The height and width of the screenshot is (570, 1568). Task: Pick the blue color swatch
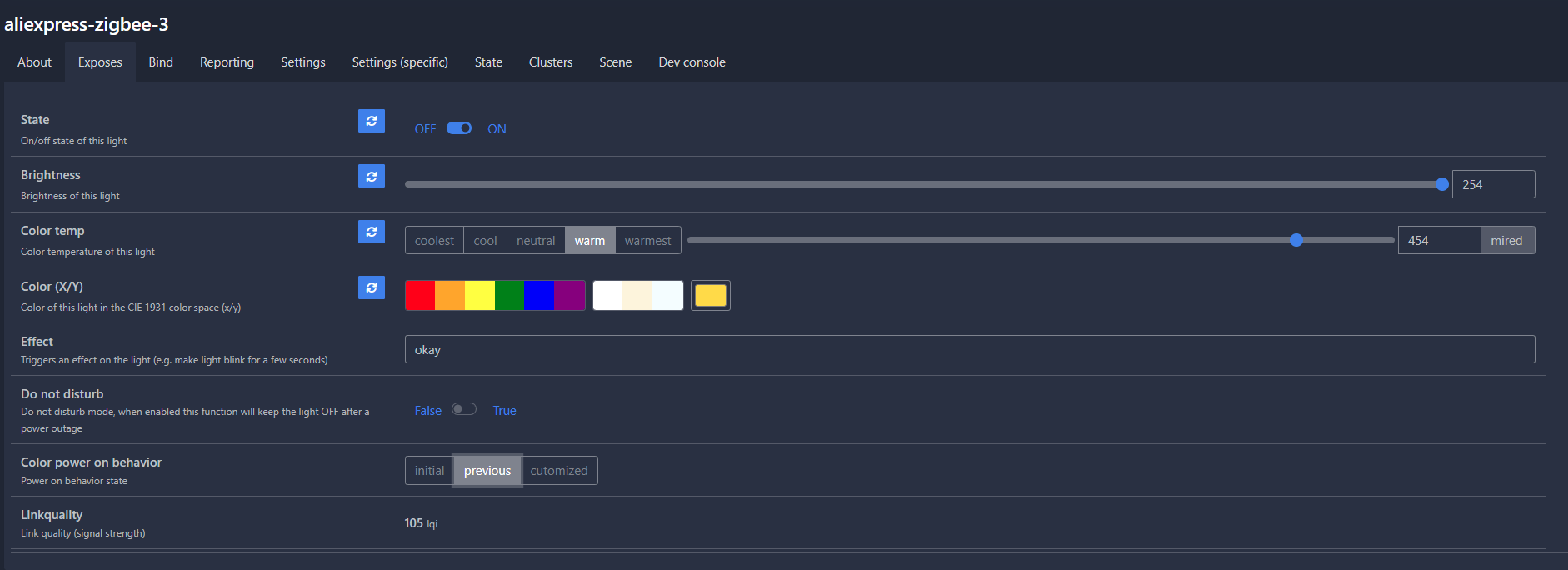click(539, 296)
